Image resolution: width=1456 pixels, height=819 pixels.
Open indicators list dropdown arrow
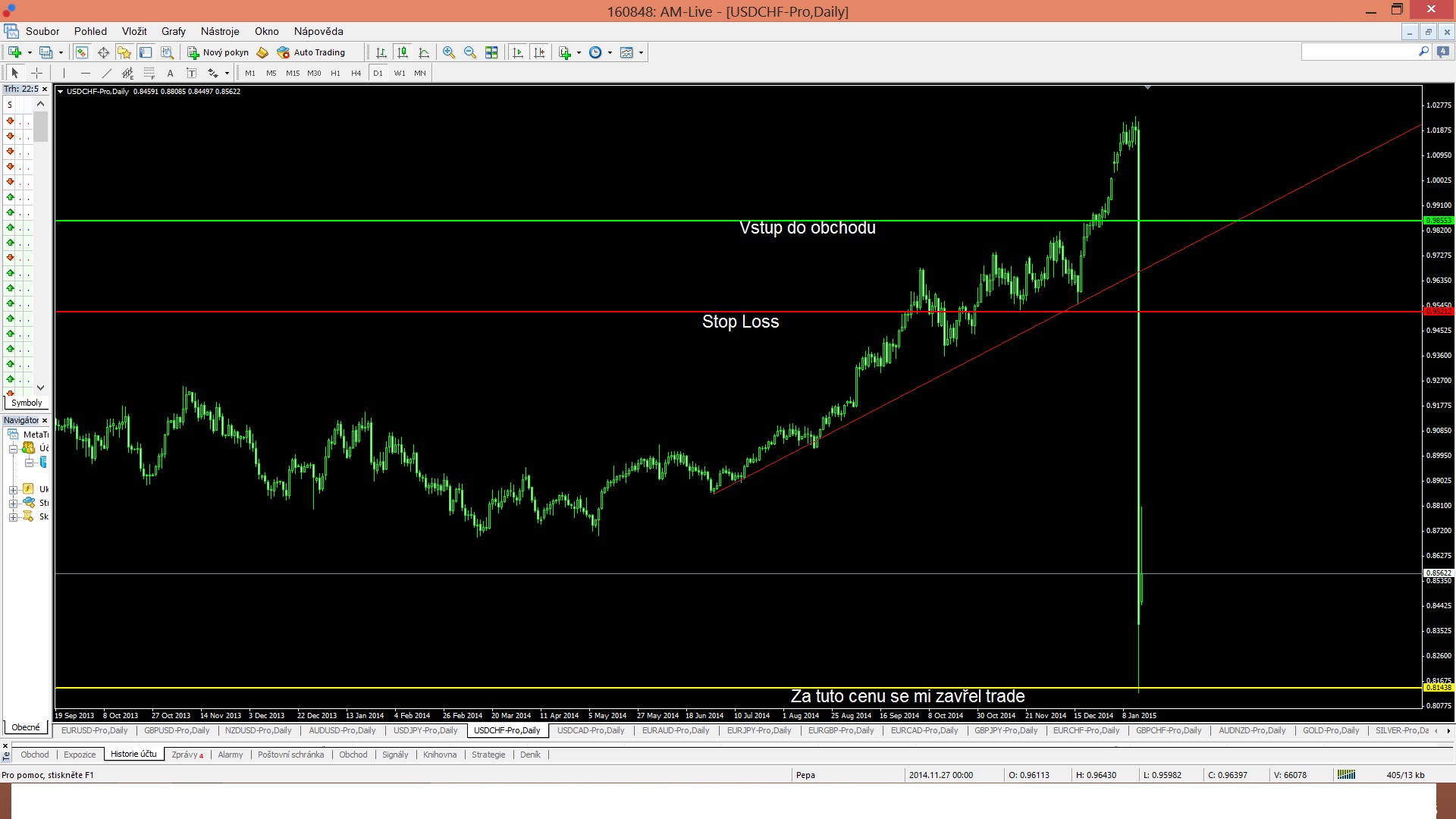[579, 52]
